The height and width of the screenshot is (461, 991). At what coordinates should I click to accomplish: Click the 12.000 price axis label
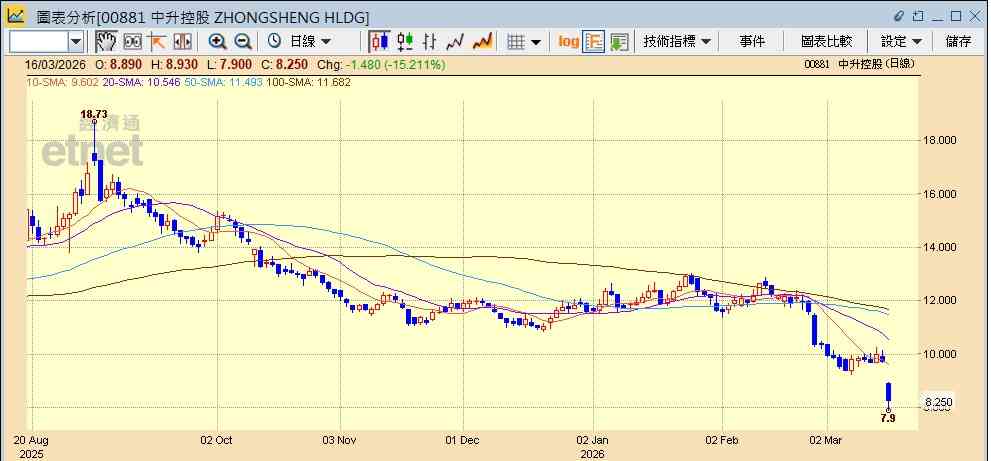pos(939,300)
